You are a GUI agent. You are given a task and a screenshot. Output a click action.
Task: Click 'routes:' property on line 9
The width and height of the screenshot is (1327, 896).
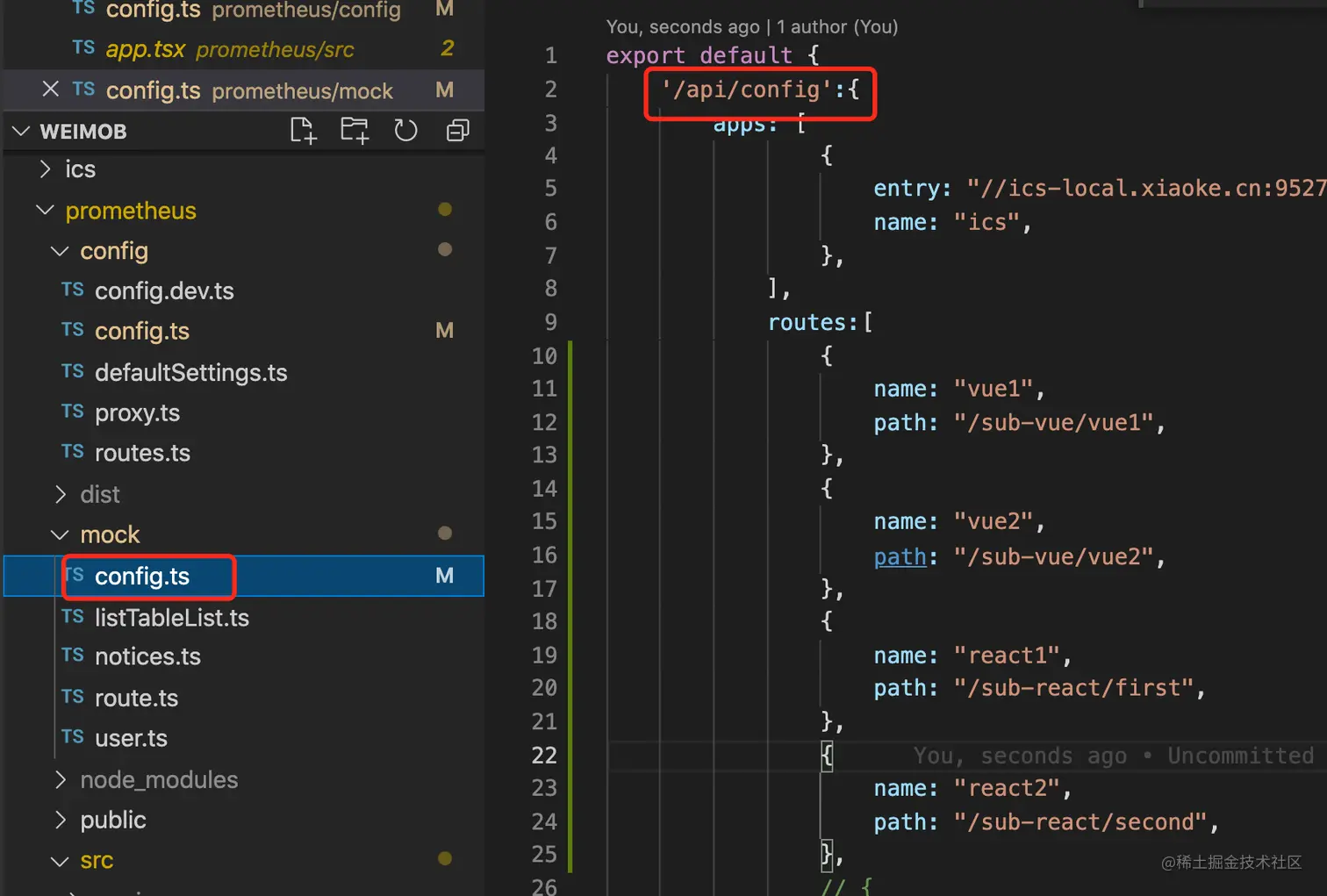(x=813, y=322)
